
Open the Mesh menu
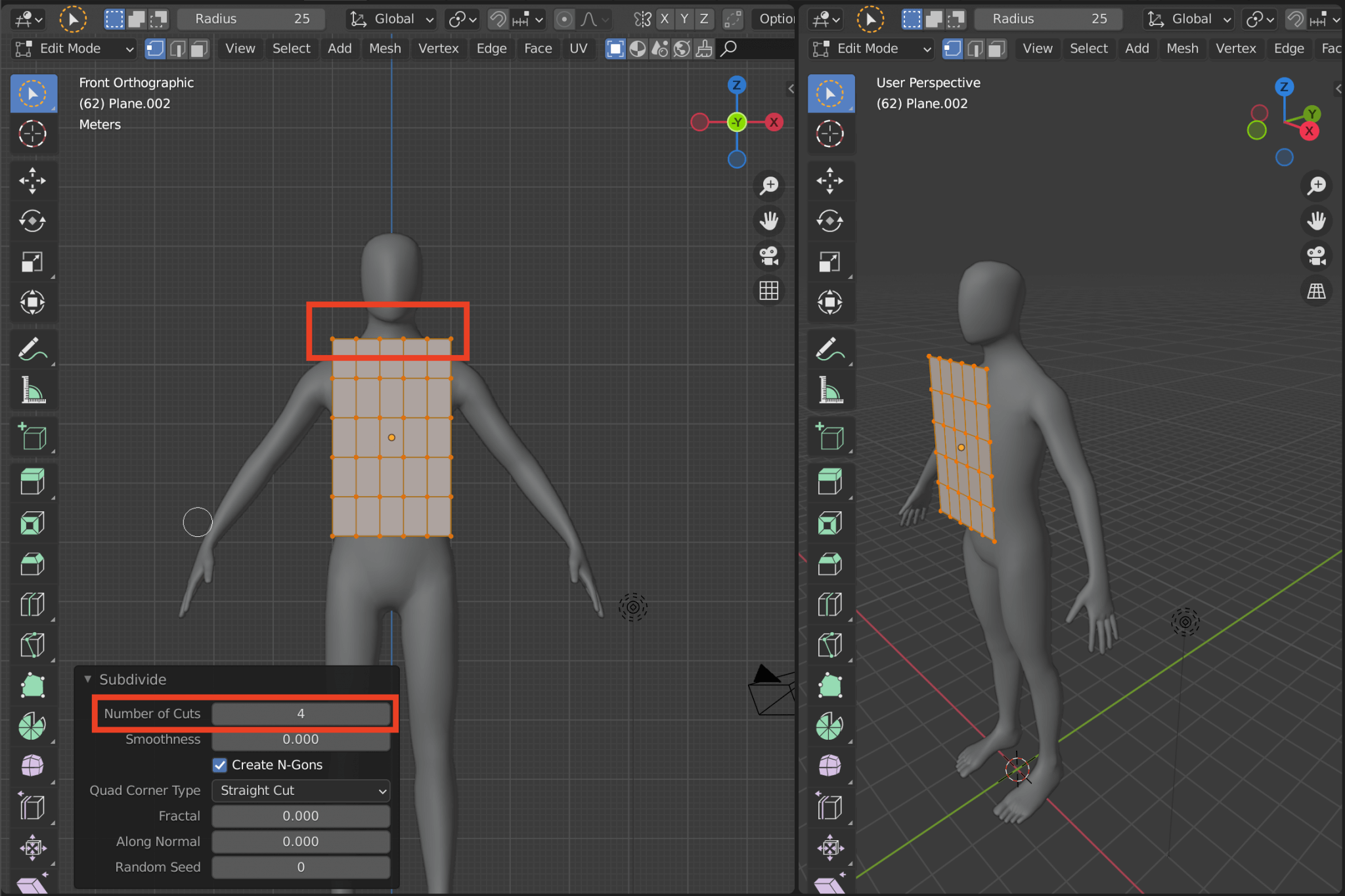coord(385,49)
